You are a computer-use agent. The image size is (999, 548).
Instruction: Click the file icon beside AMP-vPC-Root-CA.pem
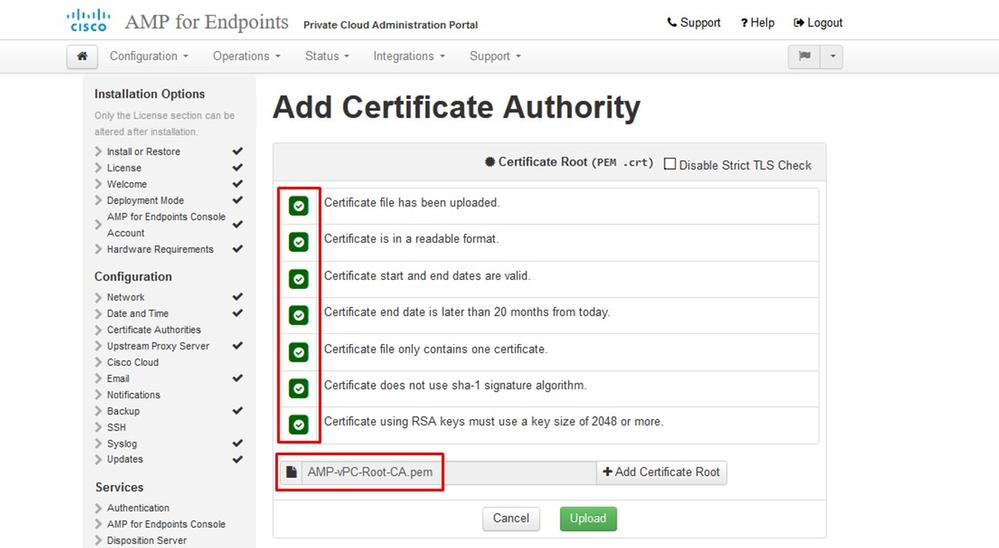tap(291, 472)
